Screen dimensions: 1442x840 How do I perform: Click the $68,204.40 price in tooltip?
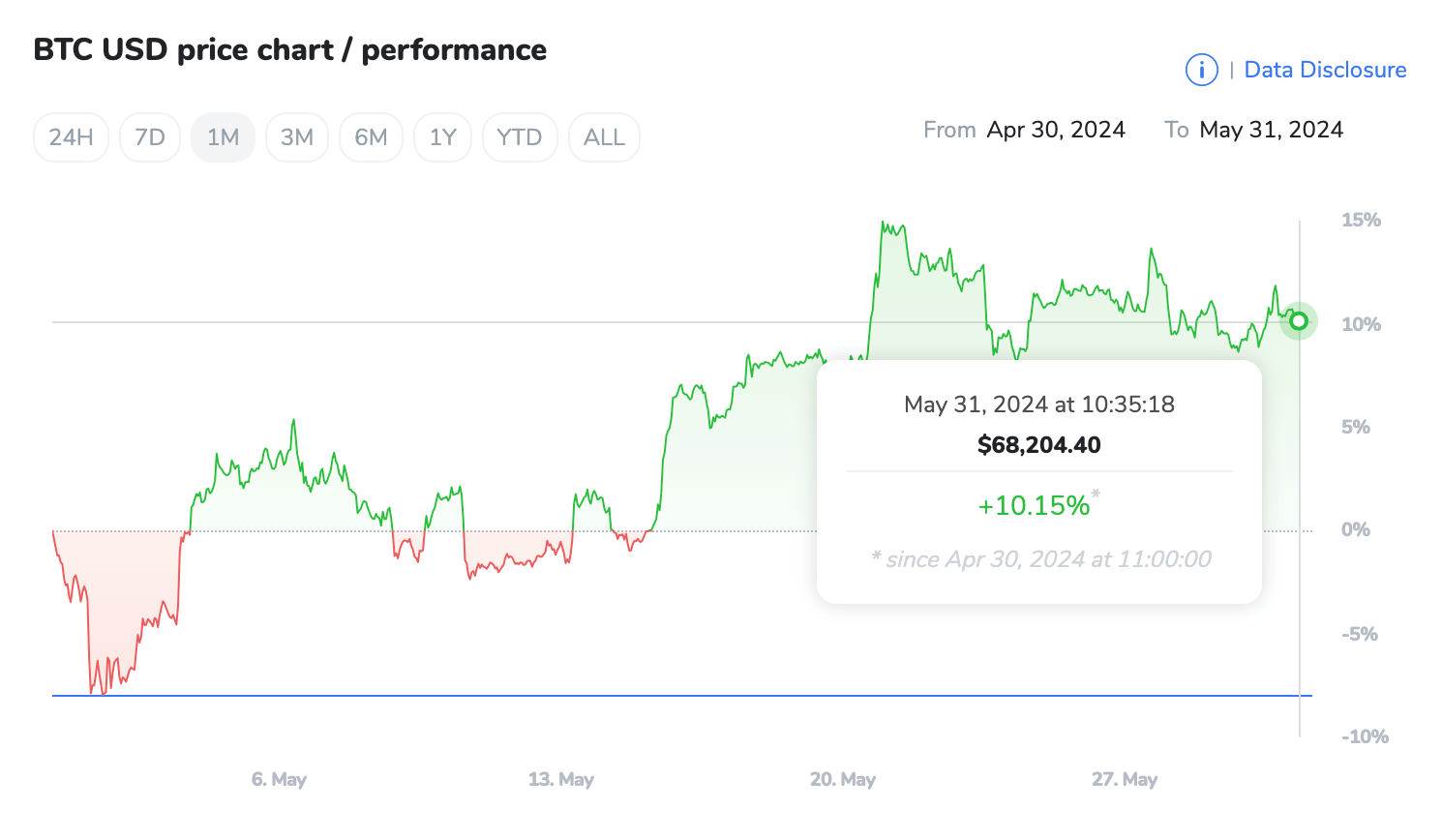1039,445
